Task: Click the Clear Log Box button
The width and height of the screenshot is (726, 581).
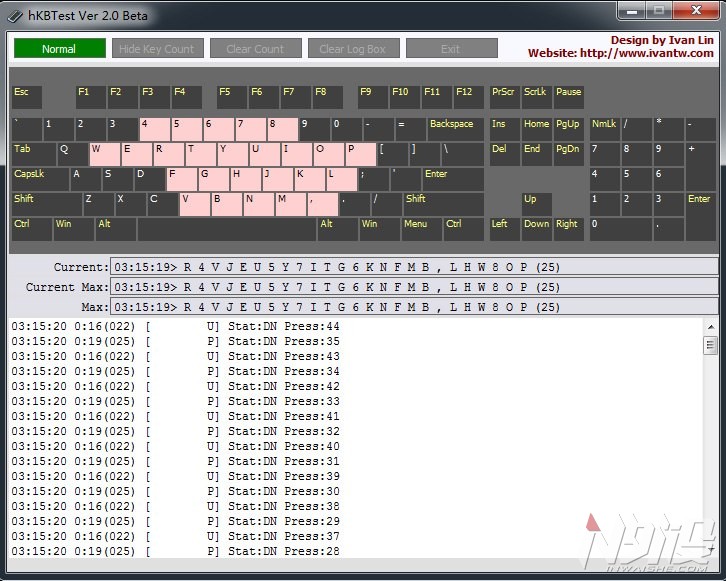Action: point(354,48)
